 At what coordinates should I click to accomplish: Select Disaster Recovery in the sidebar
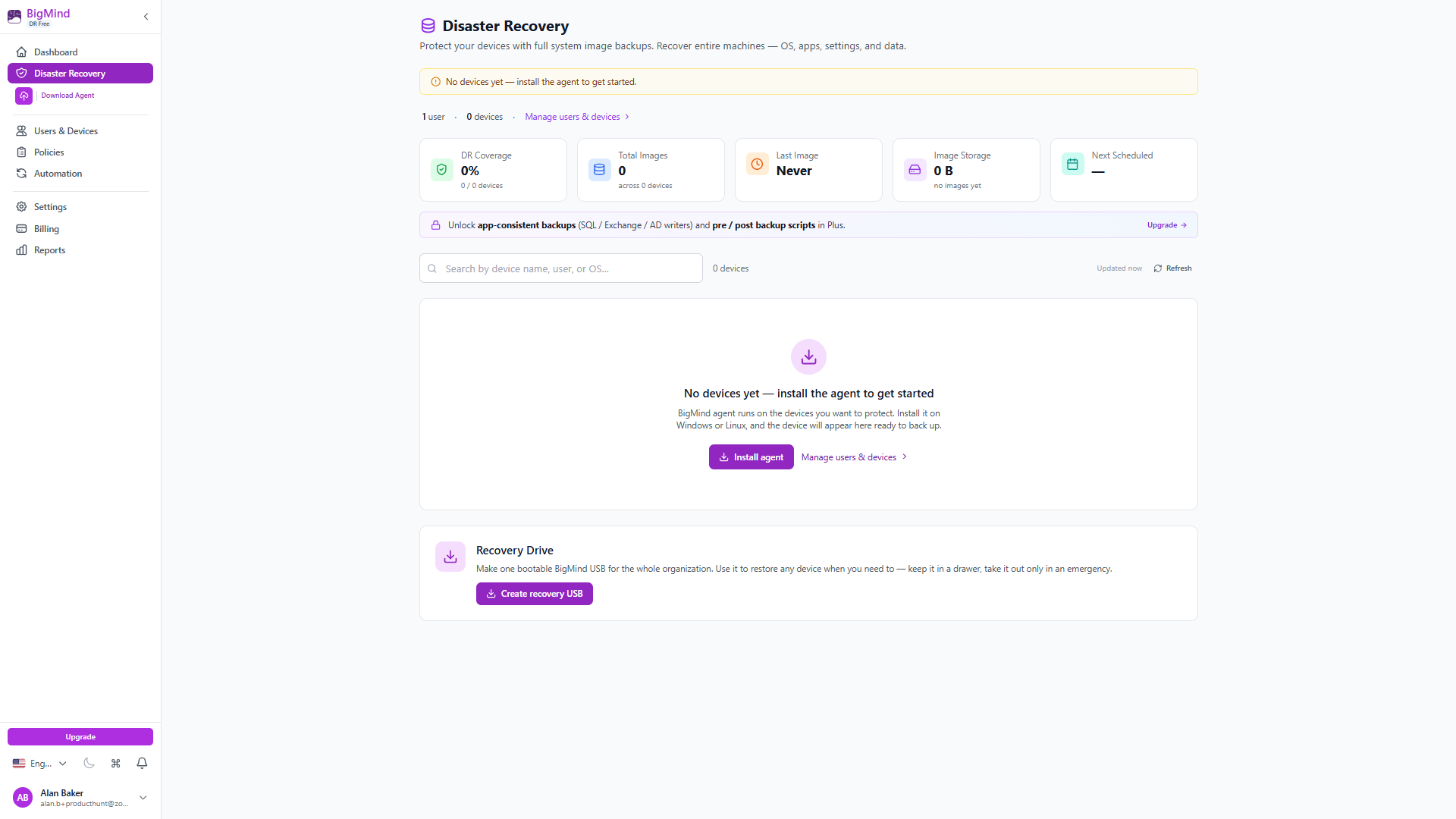click(x=80, y=74)
